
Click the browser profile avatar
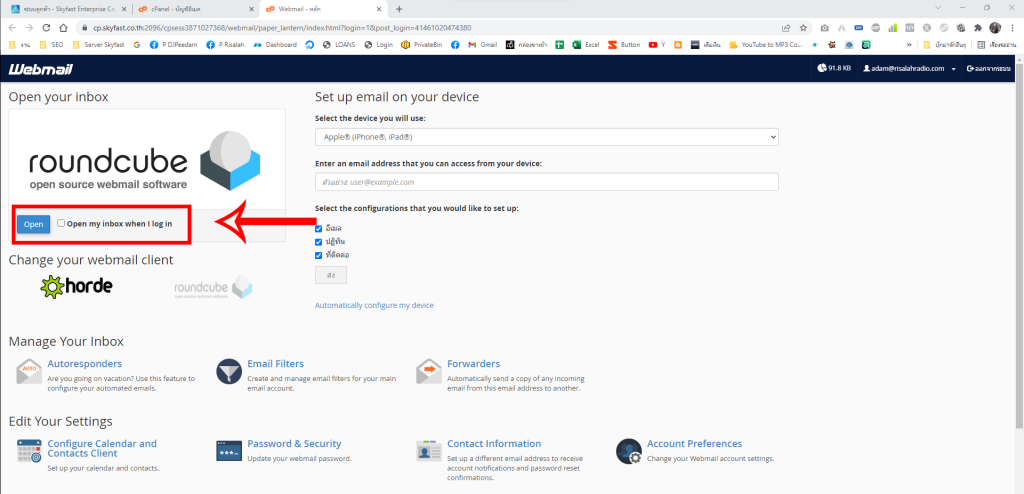[x=995, y=28]
